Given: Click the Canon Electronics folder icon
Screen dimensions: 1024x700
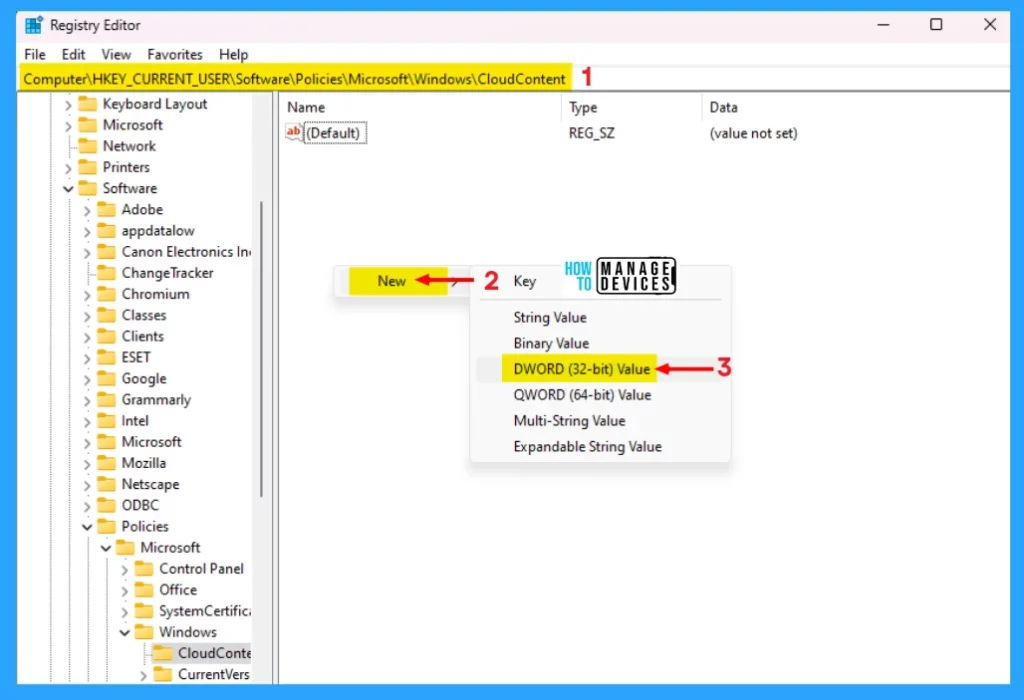Looking at the screenshot, I should click(x=106, y=251).
